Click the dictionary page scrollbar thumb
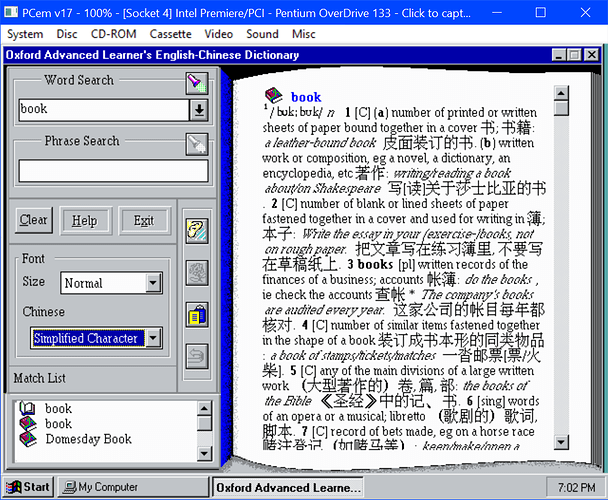This screenshot has height=500, width=608. (561, 108)
